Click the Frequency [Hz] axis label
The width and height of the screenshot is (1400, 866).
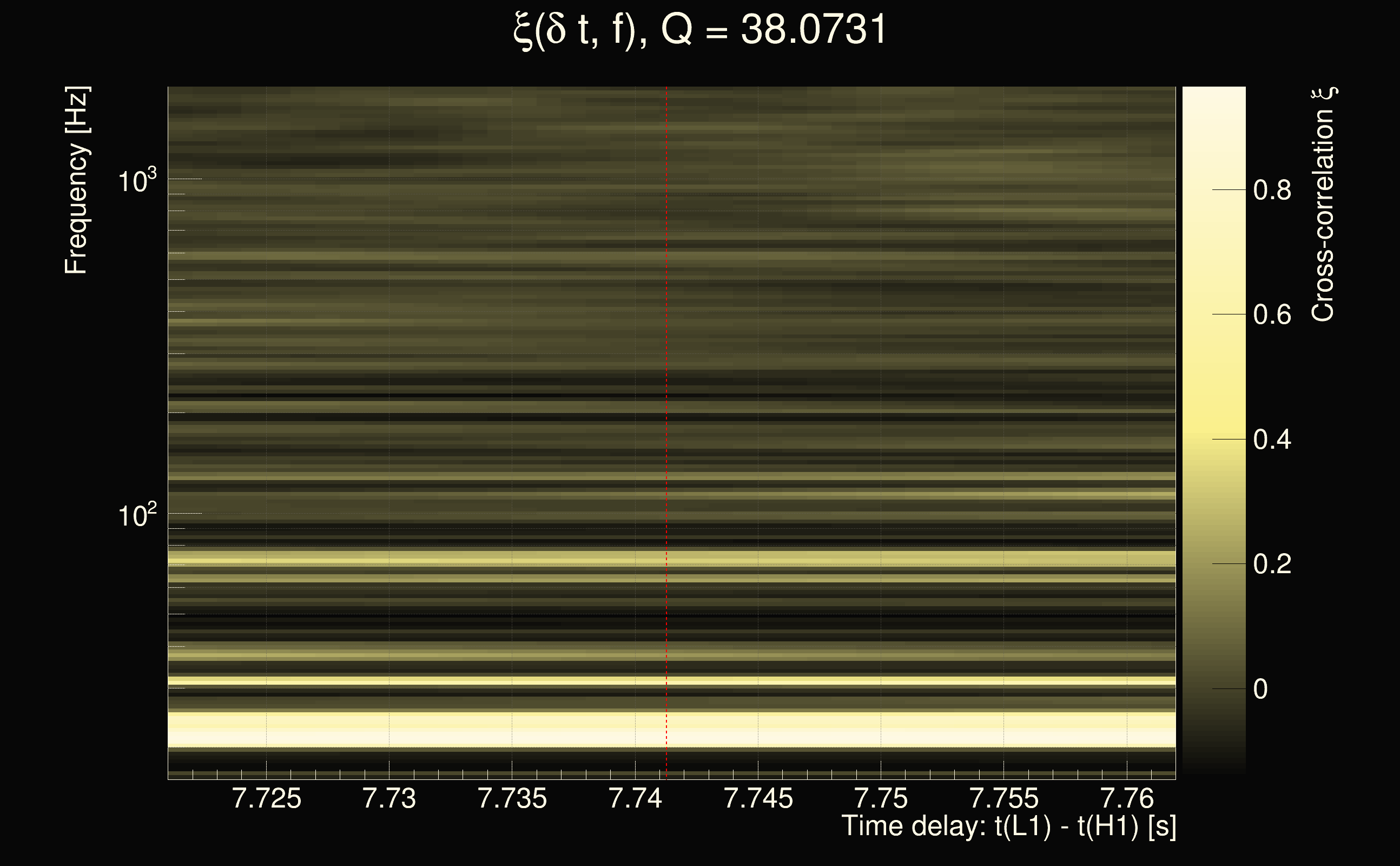[x=76, y=180]
